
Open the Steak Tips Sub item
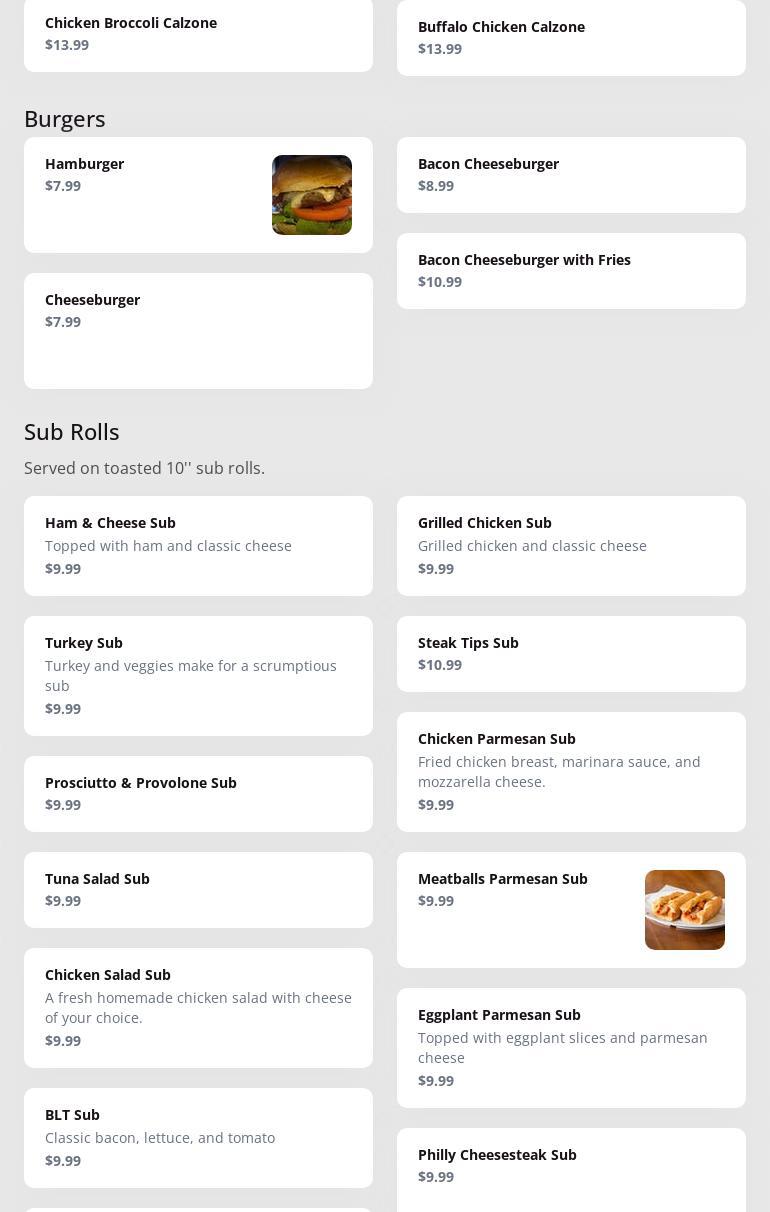[x=570, y=654]
